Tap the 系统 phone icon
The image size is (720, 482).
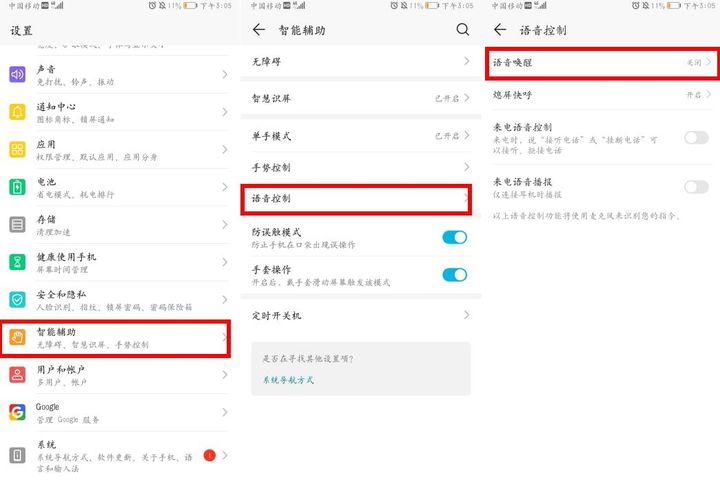(x=17, y=455)
